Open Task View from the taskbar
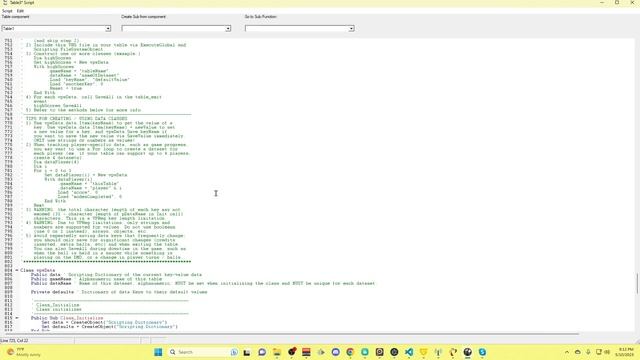 [247, 352]
